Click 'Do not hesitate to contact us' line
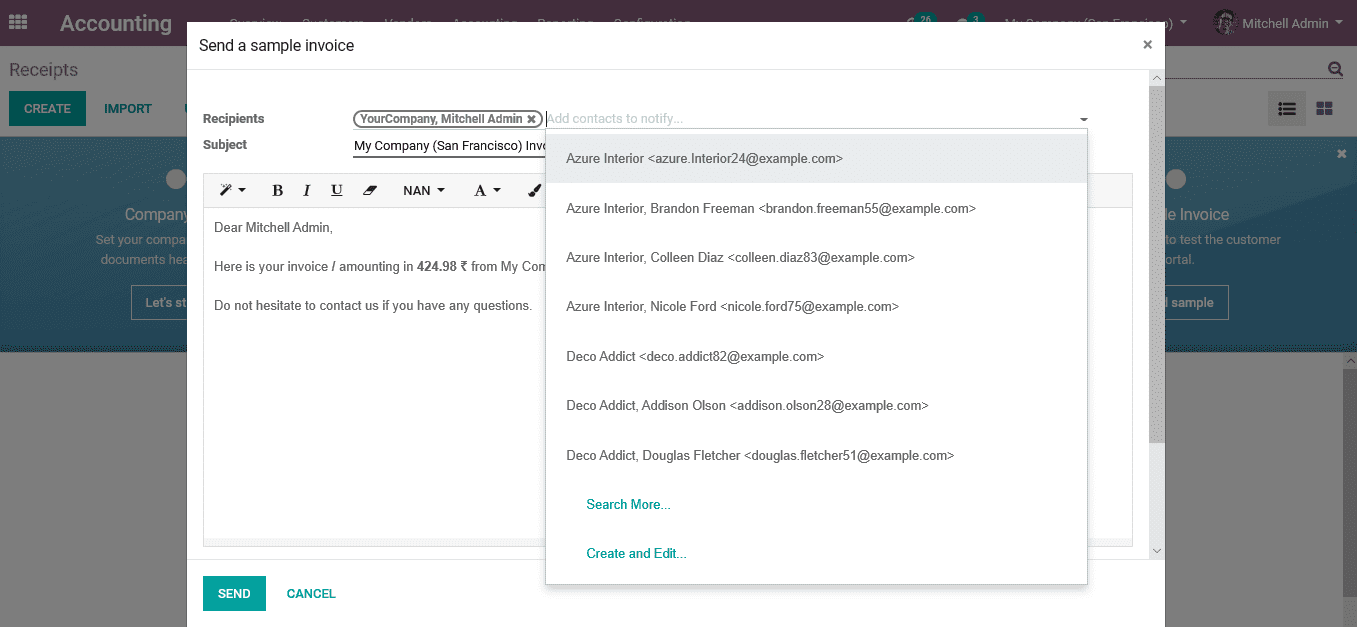Viewport: 1357px width, 627px height. 373,305
